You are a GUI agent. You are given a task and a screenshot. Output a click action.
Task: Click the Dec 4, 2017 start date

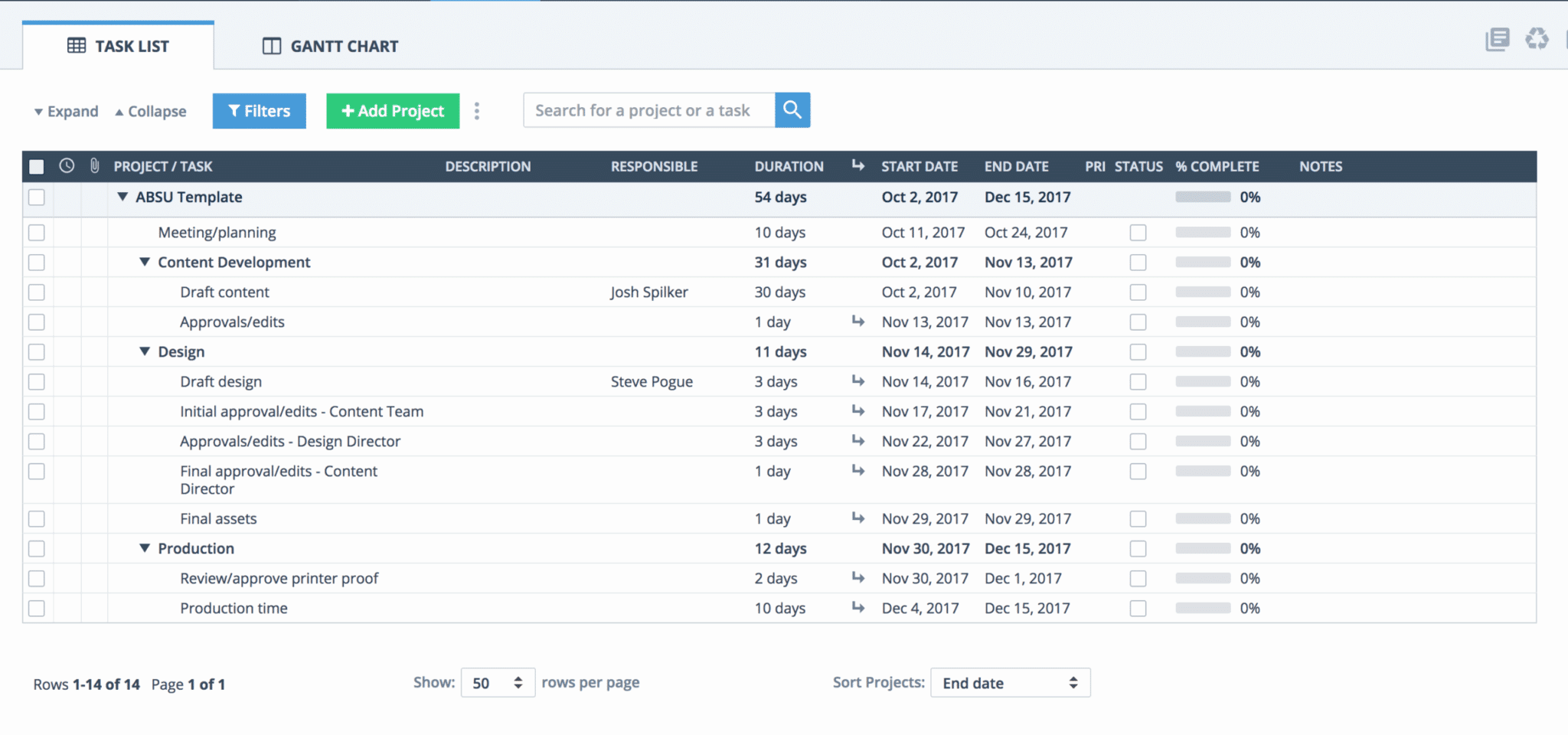tap(920, 608)
